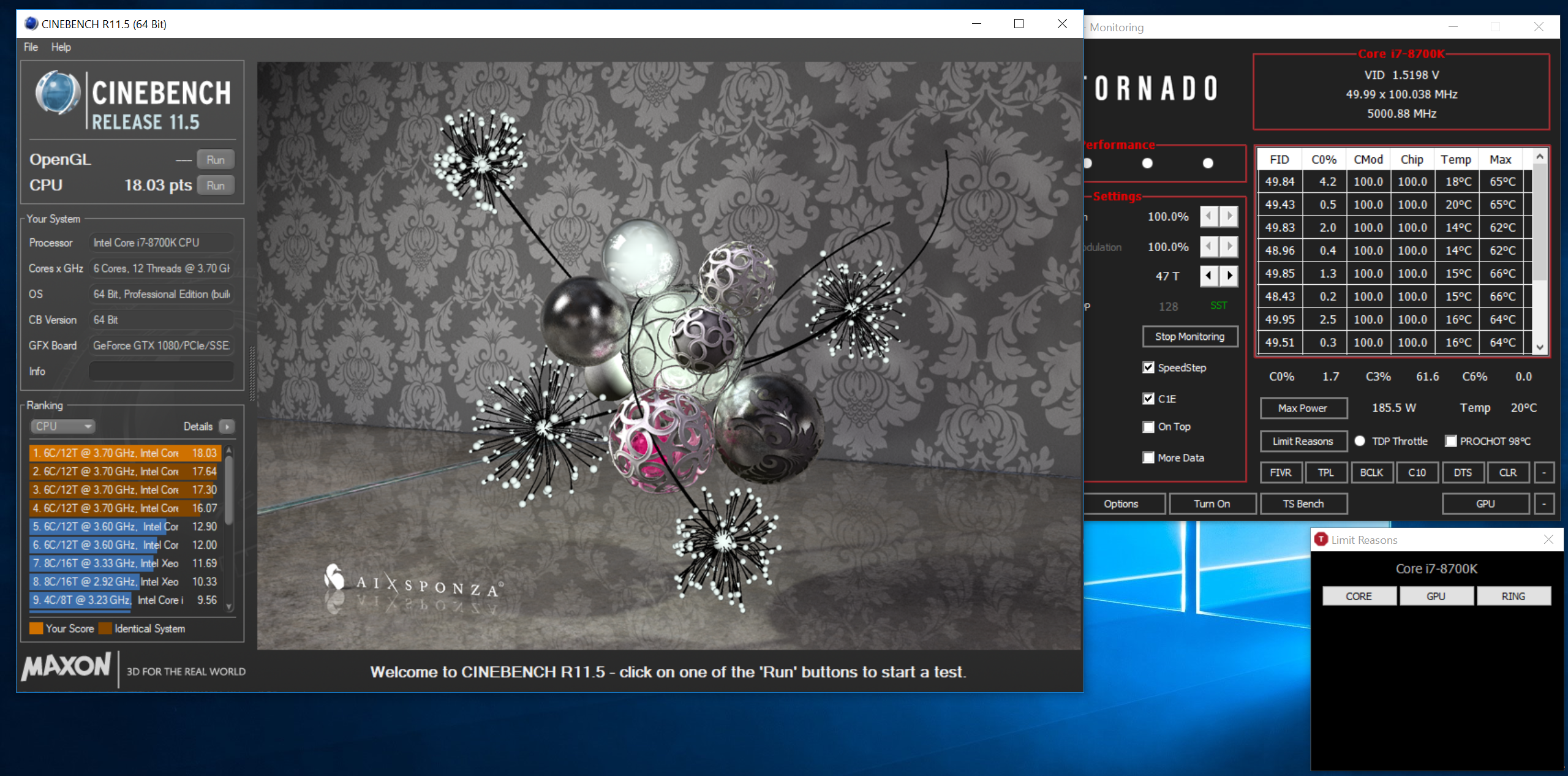Open the File menu
The height and width of the screenshot is (776, 1568).
(x=31, y=47)
